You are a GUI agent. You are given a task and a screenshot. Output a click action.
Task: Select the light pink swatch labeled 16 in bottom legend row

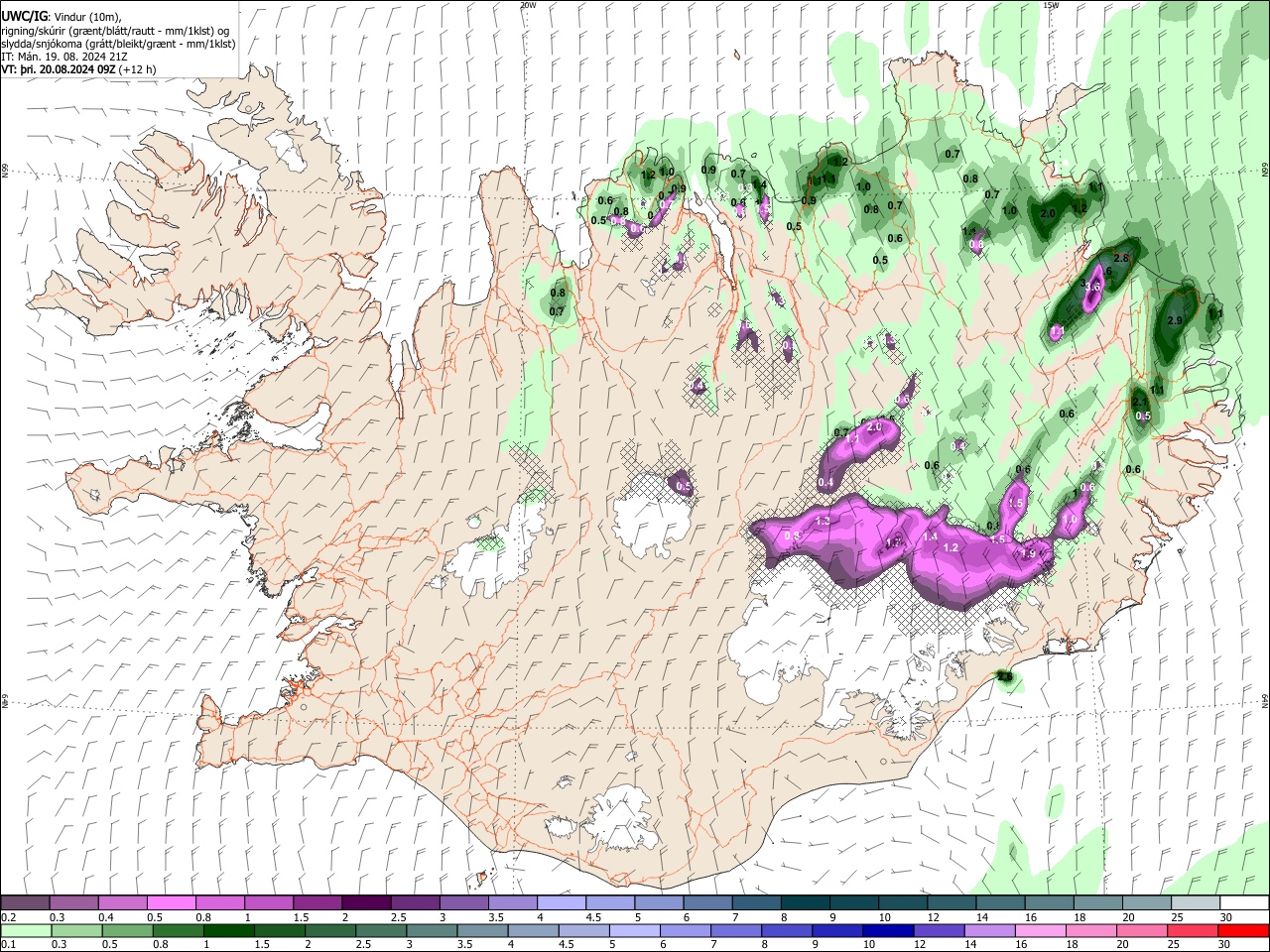click(1040, 930)
